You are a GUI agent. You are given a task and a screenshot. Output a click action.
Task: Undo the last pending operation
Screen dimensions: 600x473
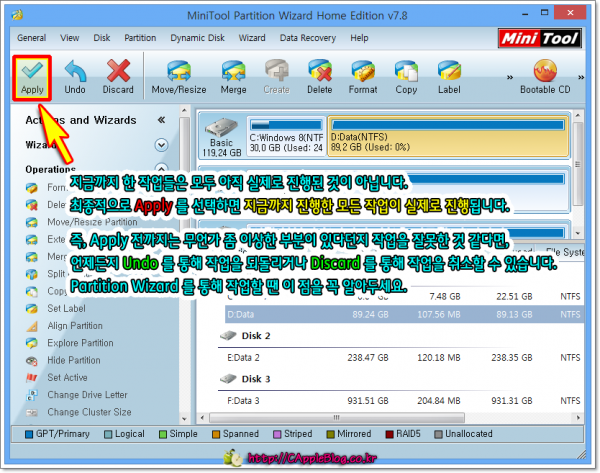pos(75,77)
